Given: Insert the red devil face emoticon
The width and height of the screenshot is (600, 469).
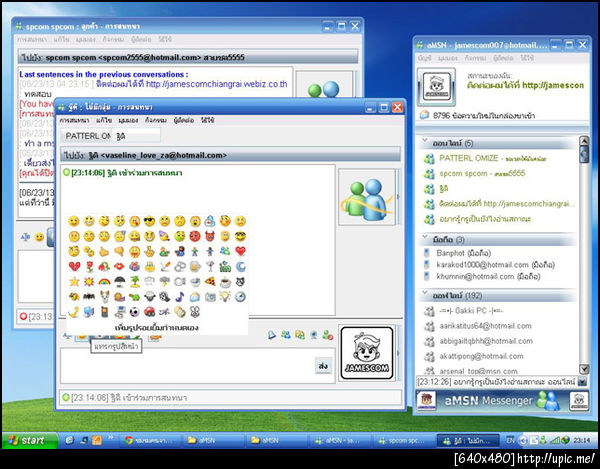Looking at the screenshot, I should (210, 236).
